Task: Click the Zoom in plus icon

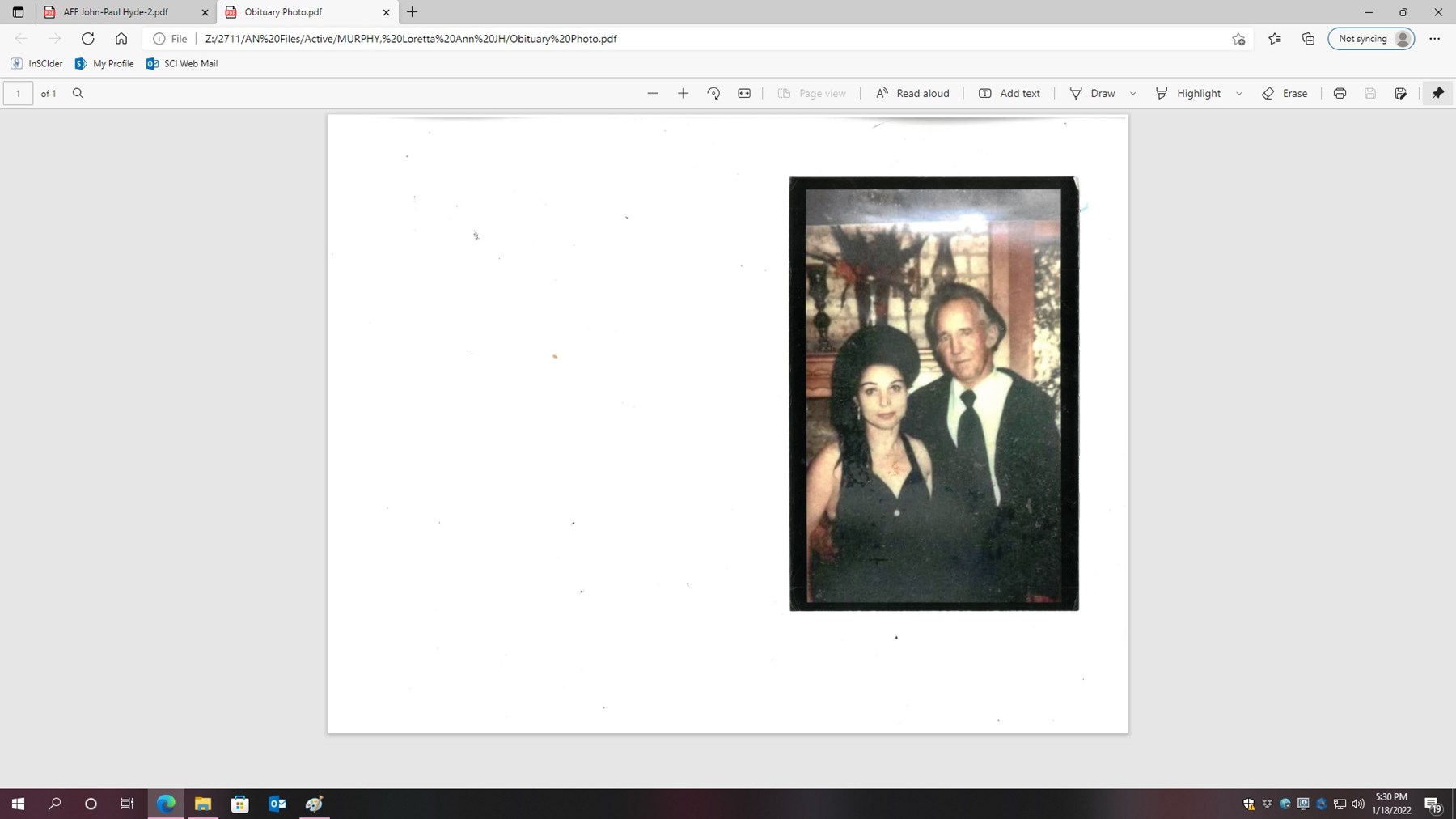Action: pyautogui.click(x=683, y=94)
